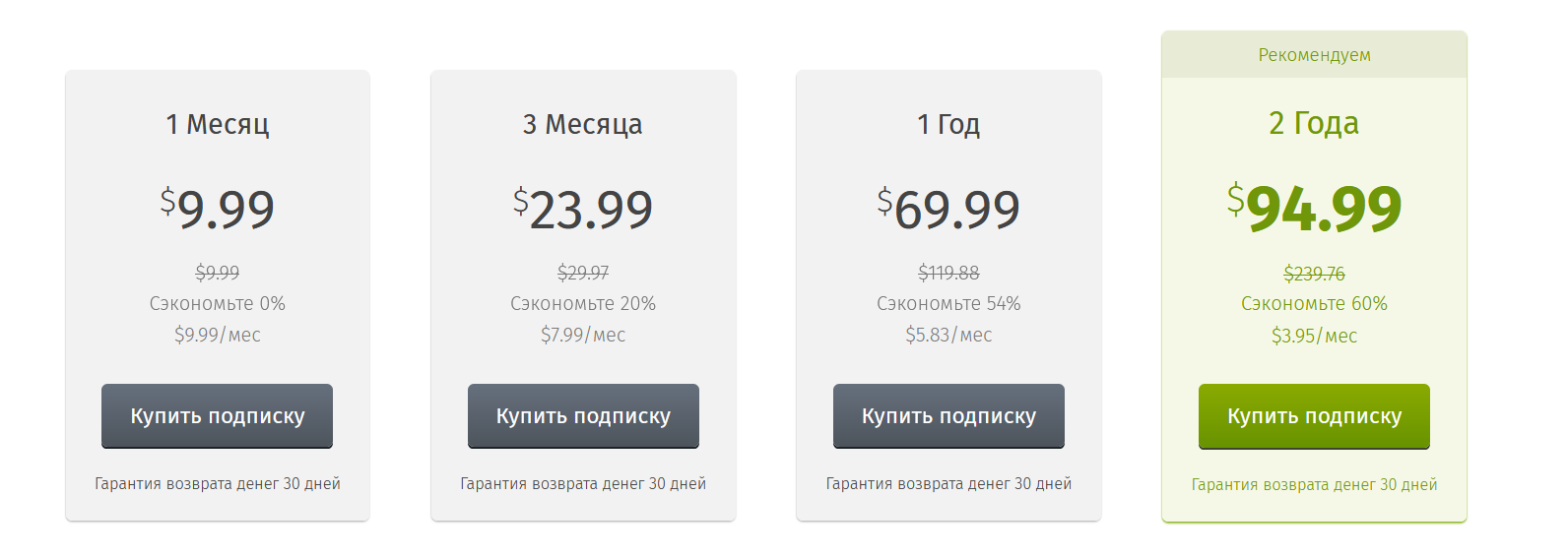Screen dimensions: 1568x558
Task: Click the $9.99 large price
Action: point(217,208)
